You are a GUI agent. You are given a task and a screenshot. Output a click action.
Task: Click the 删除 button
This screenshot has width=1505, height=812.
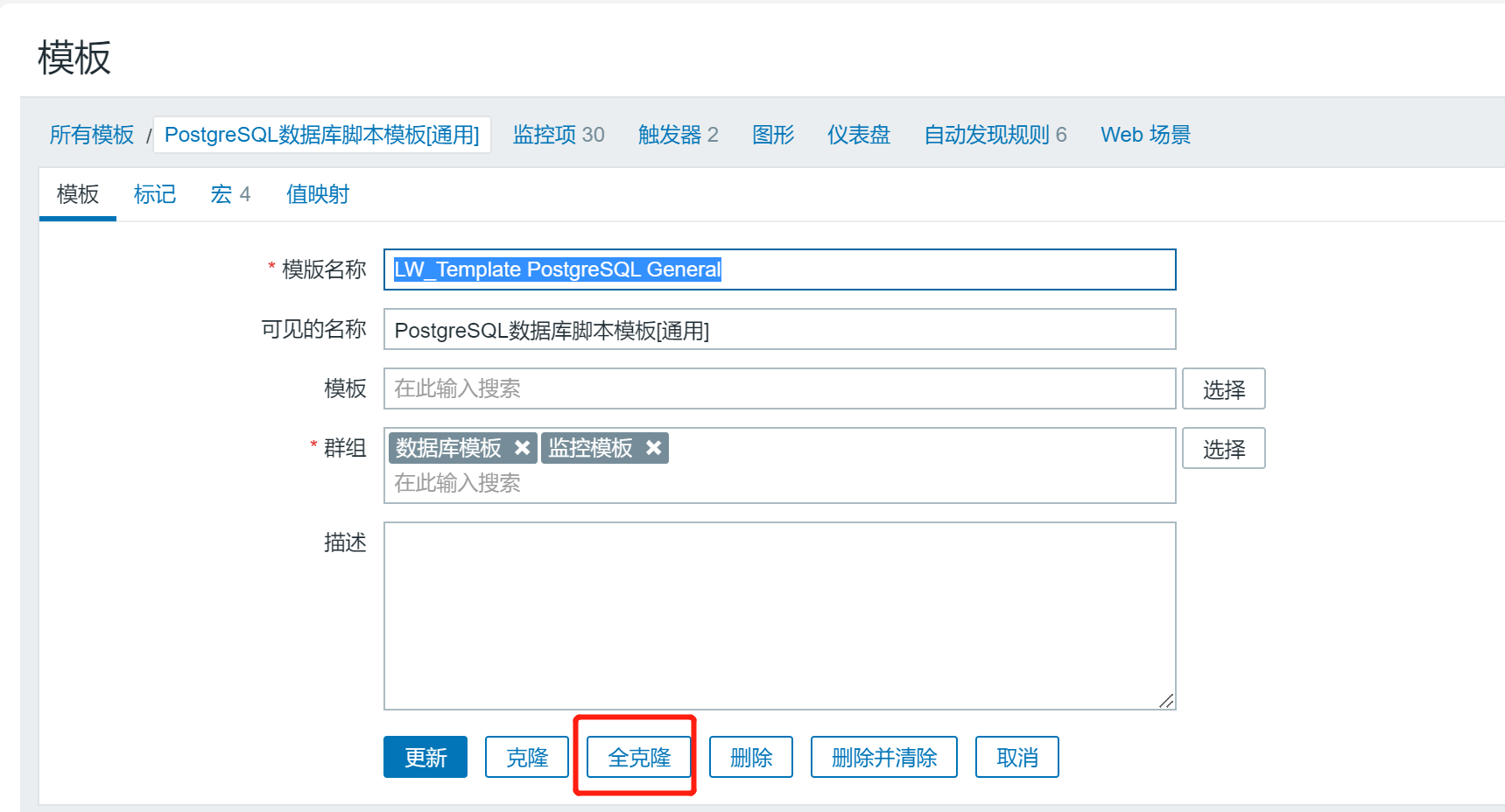(x=751, y=757)
